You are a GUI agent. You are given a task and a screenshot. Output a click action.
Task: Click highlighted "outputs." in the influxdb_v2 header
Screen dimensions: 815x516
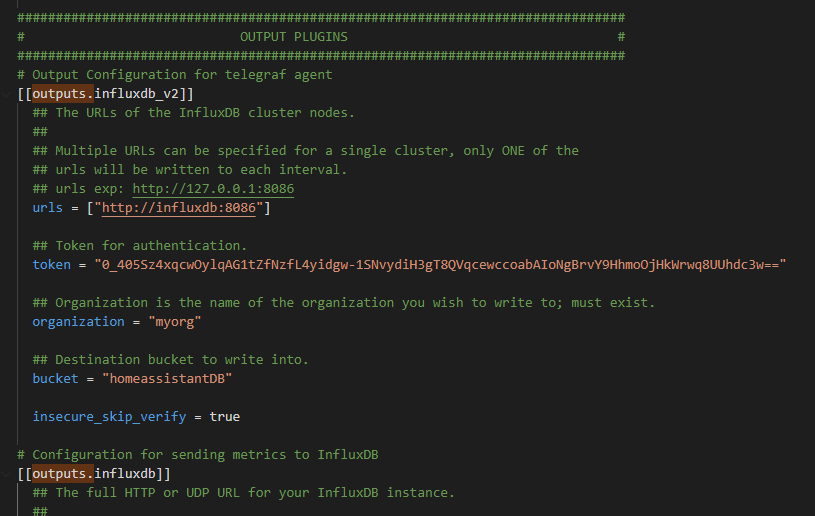[x=63, y=94]
